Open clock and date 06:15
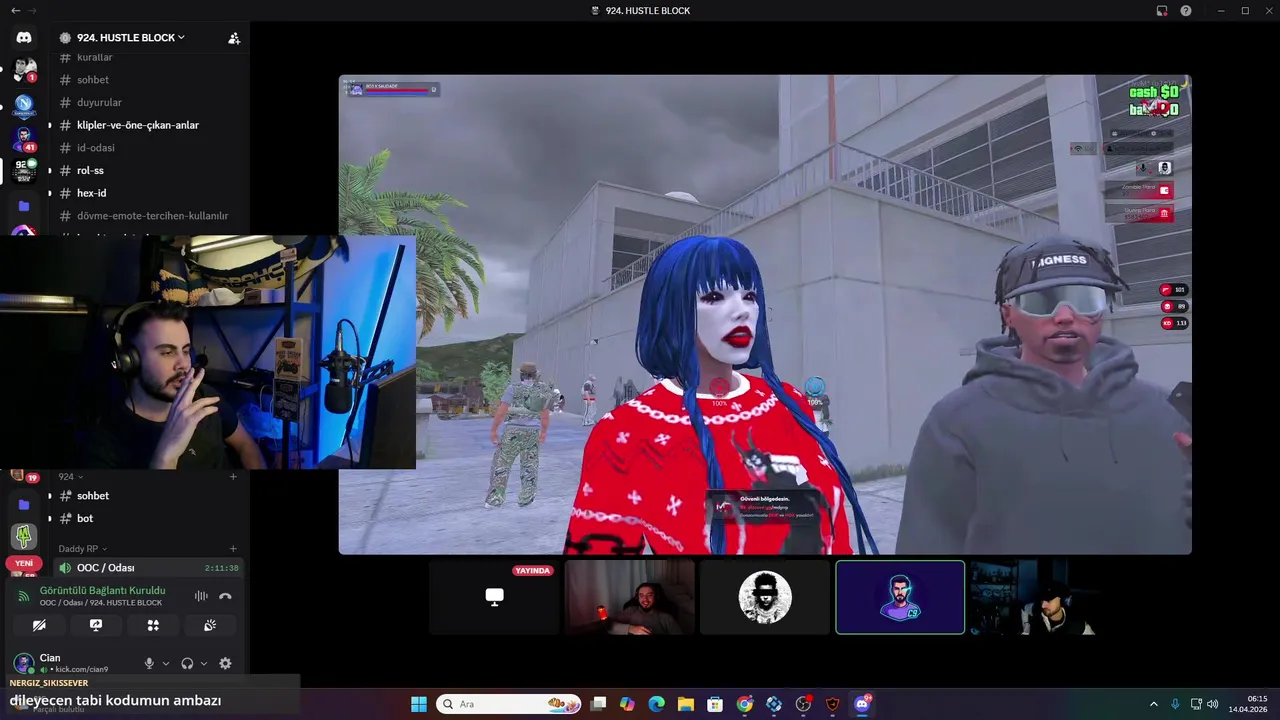The height and width of the screenshot is (720, 1280). pos(1248,704)
